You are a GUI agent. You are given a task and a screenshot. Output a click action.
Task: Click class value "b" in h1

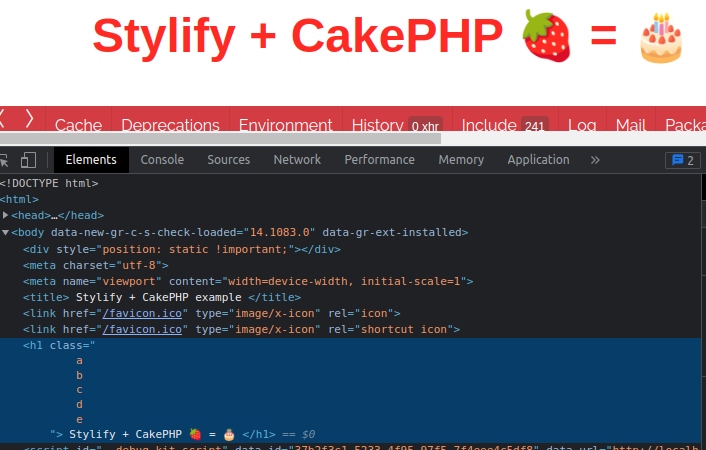tap(79, 375)
